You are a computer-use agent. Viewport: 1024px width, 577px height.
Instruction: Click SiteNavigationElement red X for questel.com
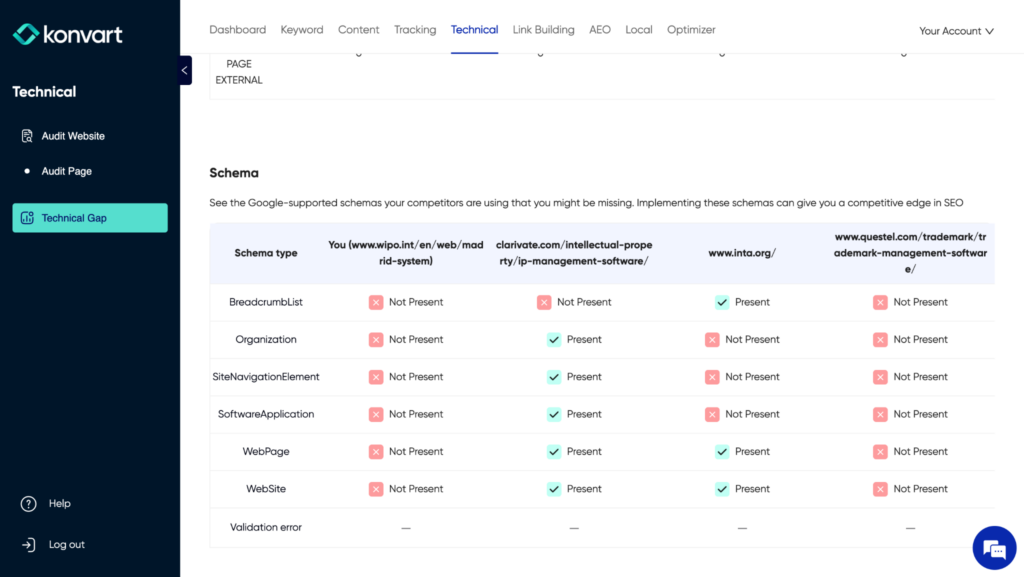tap(880, 377)
